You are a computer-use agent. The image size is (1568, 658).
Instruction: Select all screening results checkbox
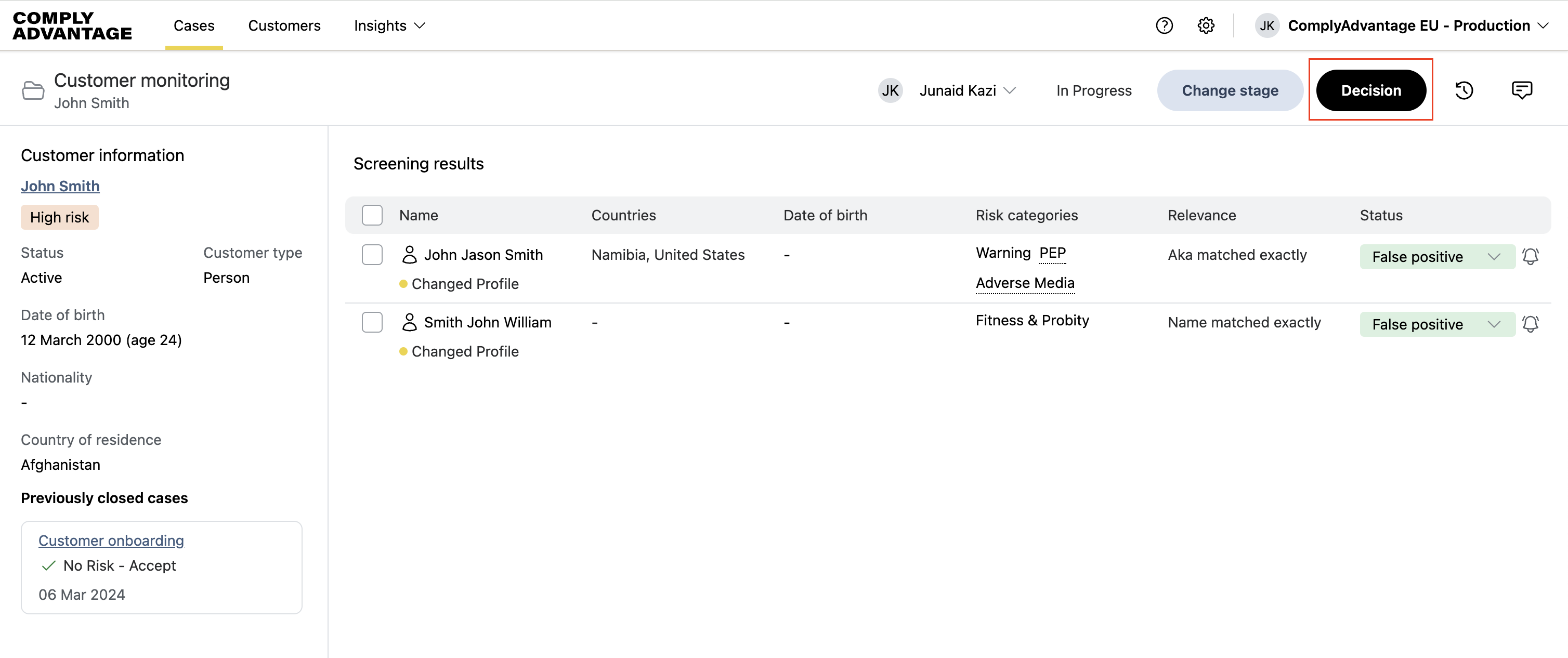[372, 215]
